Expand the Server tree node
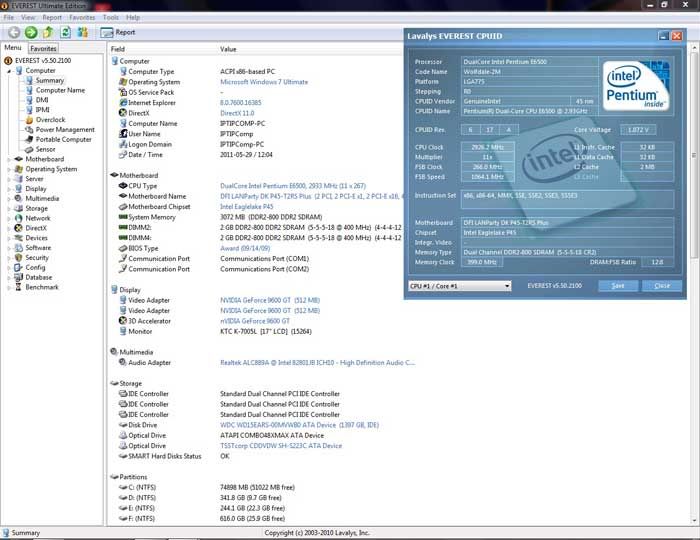The height and width of the screenshot is (540, 700). pyautogui.click(x=8, y=179)
